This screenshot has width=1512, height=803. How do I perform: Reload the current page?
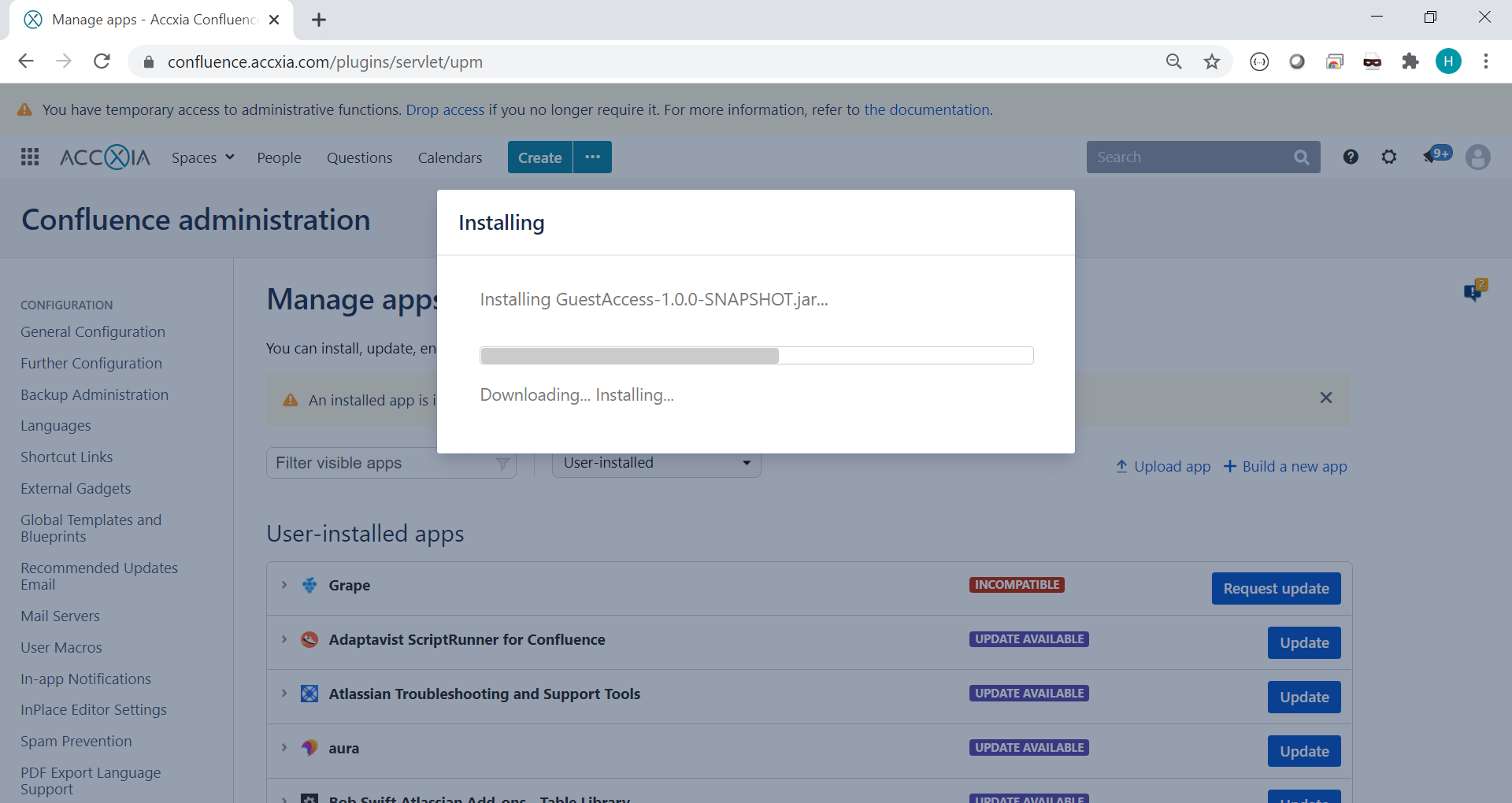(102, 61)
